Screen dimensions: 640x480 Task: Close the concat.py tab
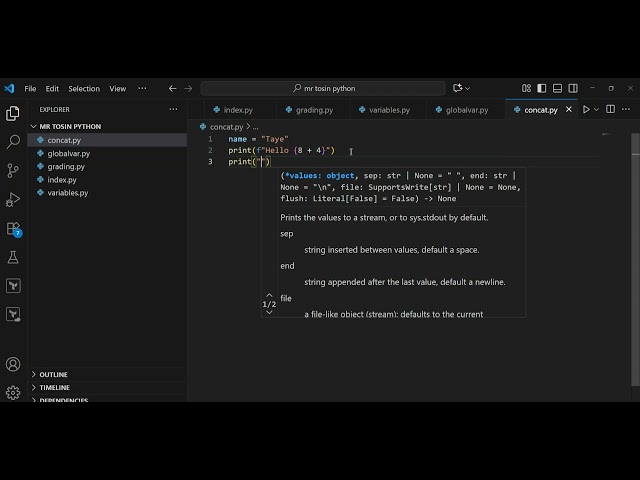pyautogui.click(x=569, y=109)
